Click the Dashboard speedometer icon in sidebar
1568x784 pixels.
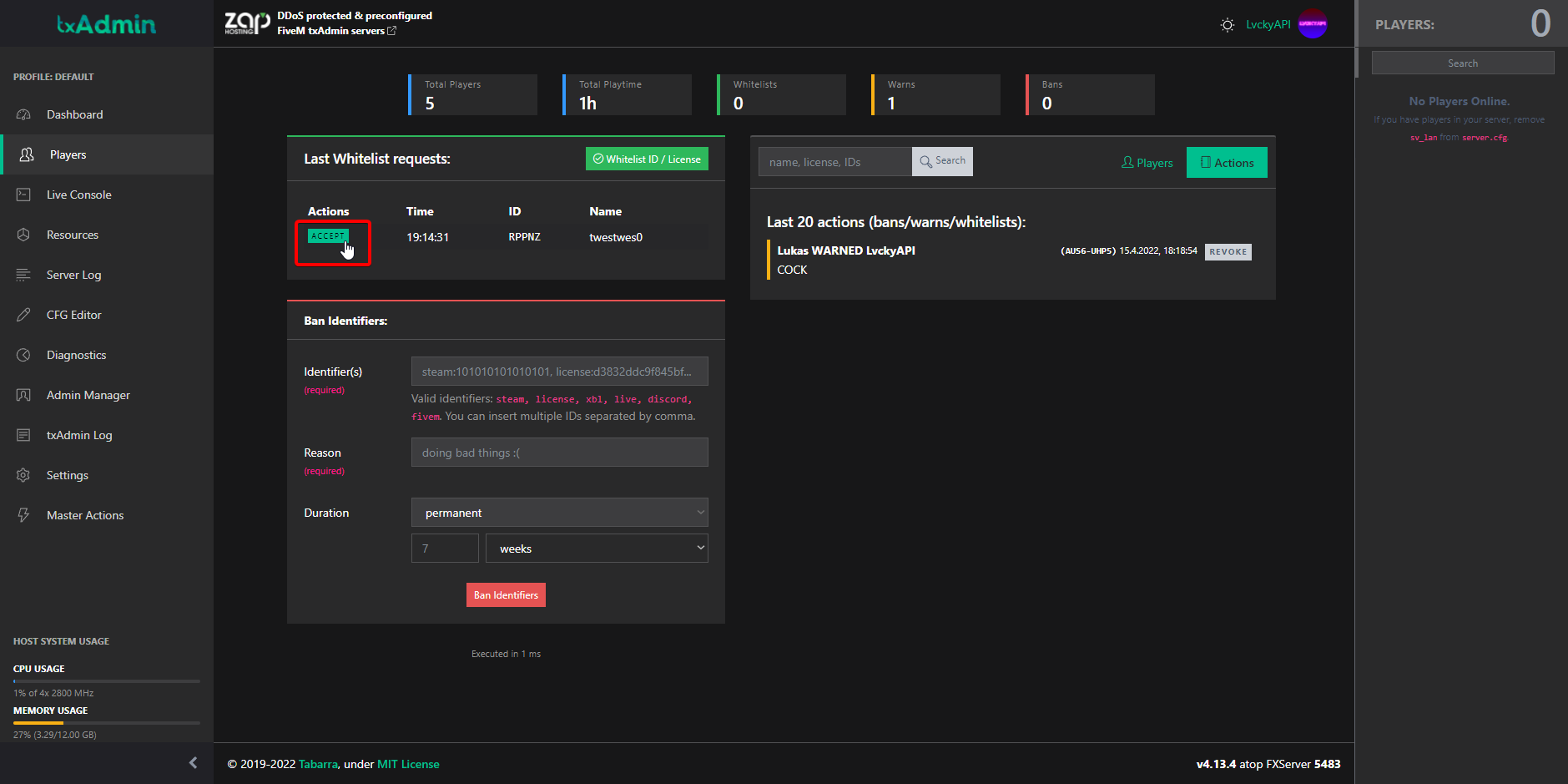(23, 114)
